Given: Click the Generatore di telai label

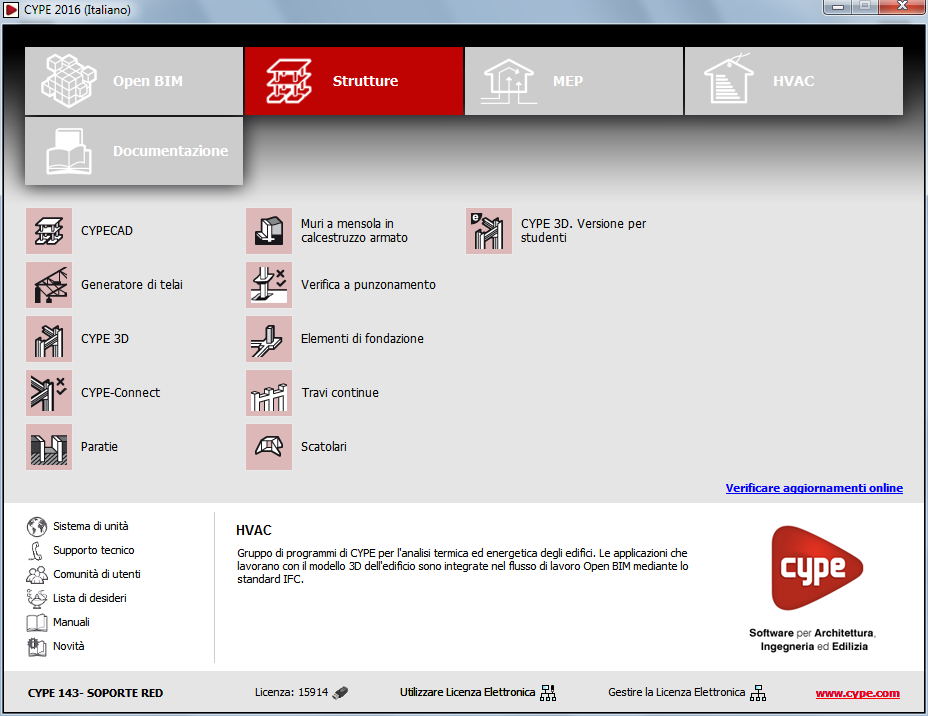Looking at the screenshot, I should click(132, 285).
